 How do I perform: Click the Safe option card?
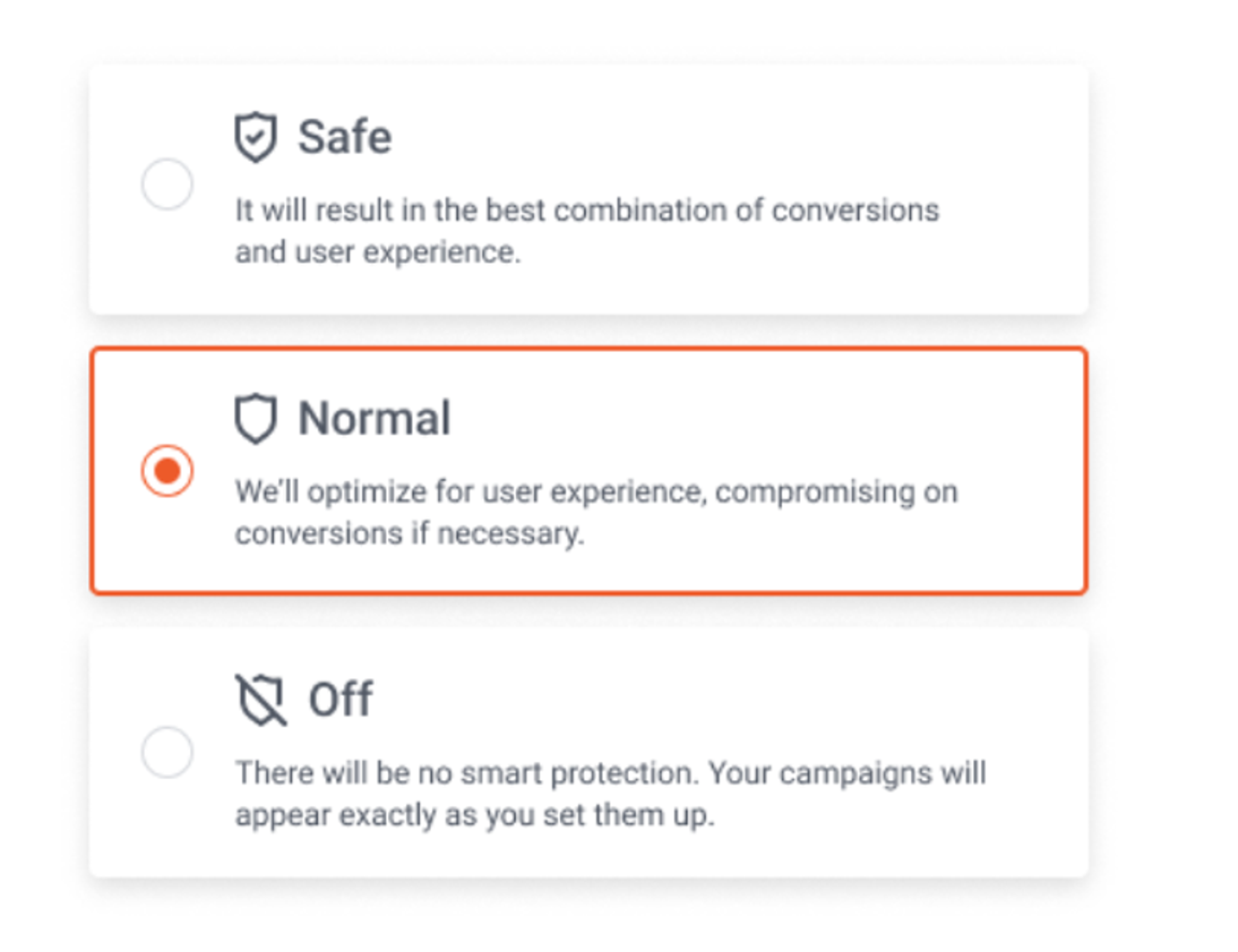(589, 187)
